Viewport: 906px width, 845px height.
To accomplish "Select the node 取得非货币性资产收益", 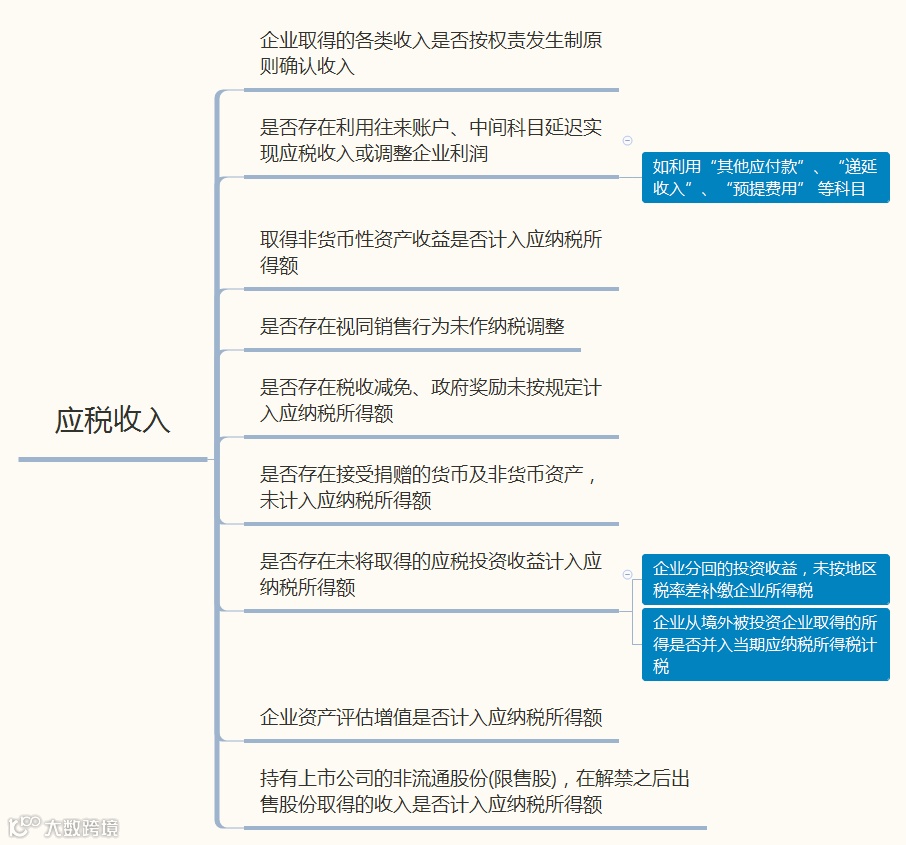I will [x=431, y=252].
